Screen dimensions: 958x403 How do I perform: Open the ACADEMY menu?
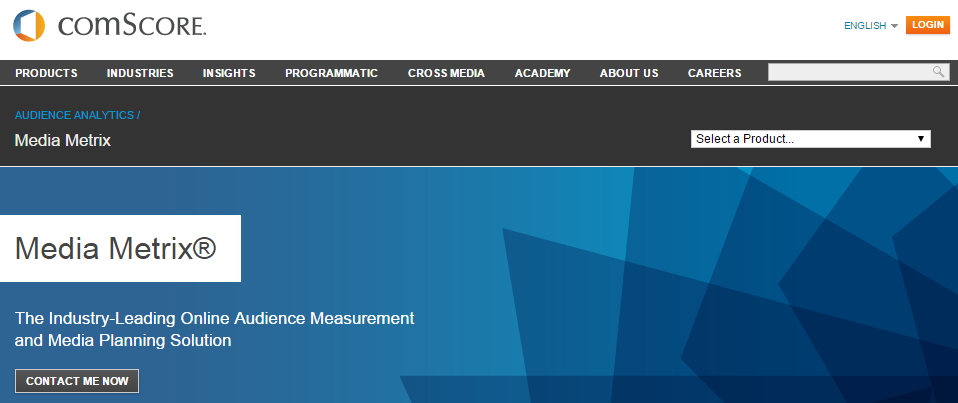coord(543,73)
